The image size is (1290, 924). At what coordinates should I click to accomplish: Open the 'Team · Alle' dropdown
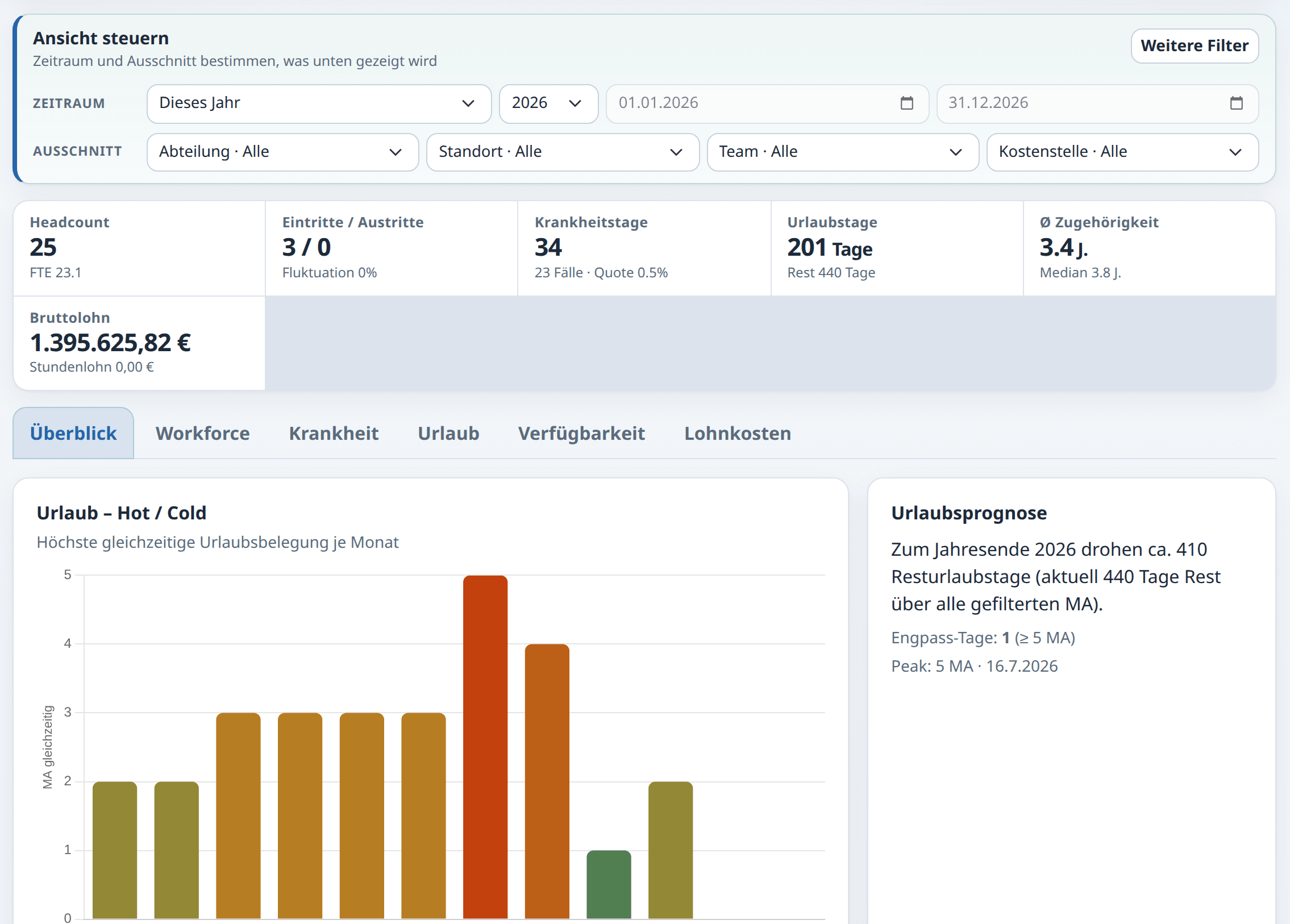842,152
